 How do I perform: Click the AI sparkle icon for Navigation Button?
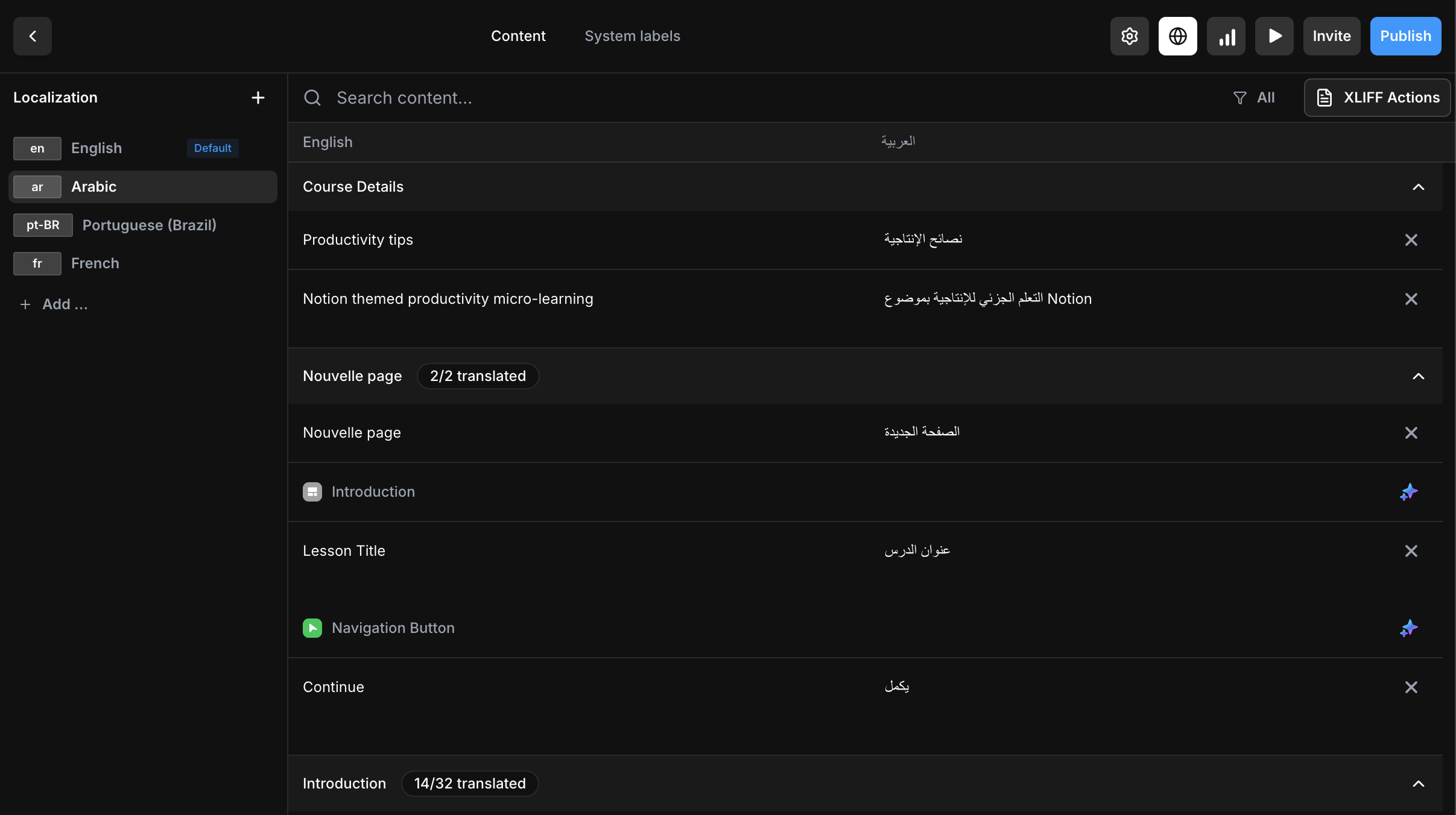(x=1409, y=628)
